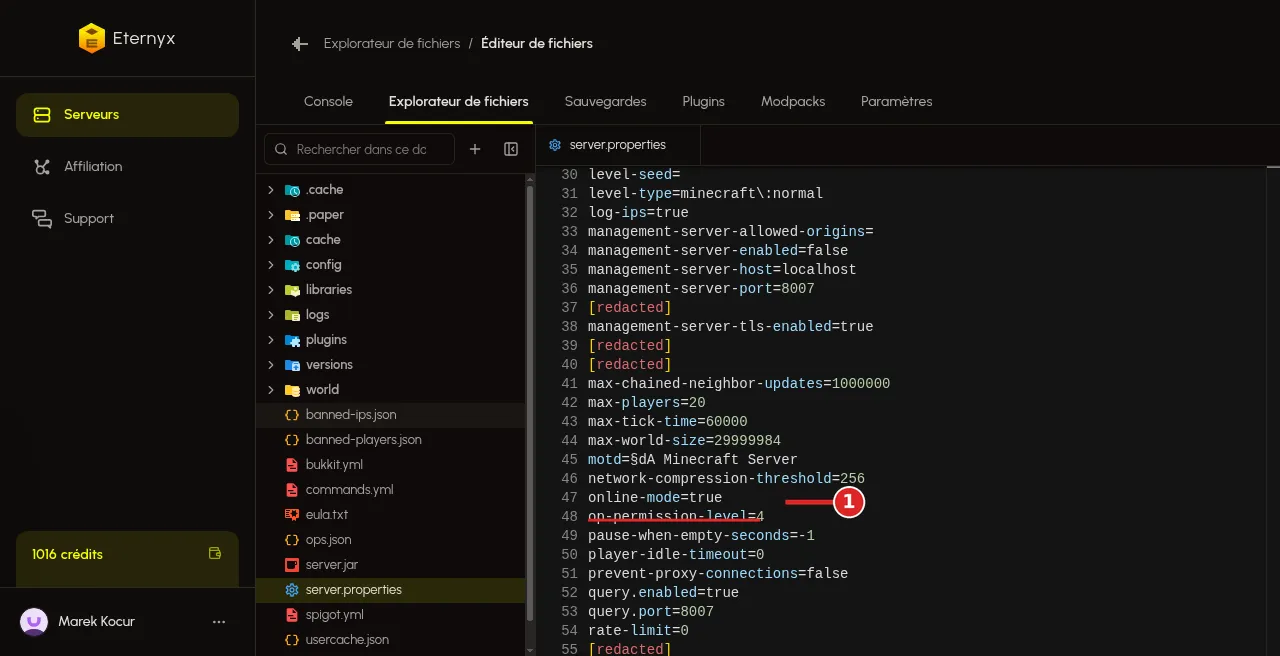Select server.properties in the file tree
The height and width of the screenshot is (656, 1280).
point(391,590)
